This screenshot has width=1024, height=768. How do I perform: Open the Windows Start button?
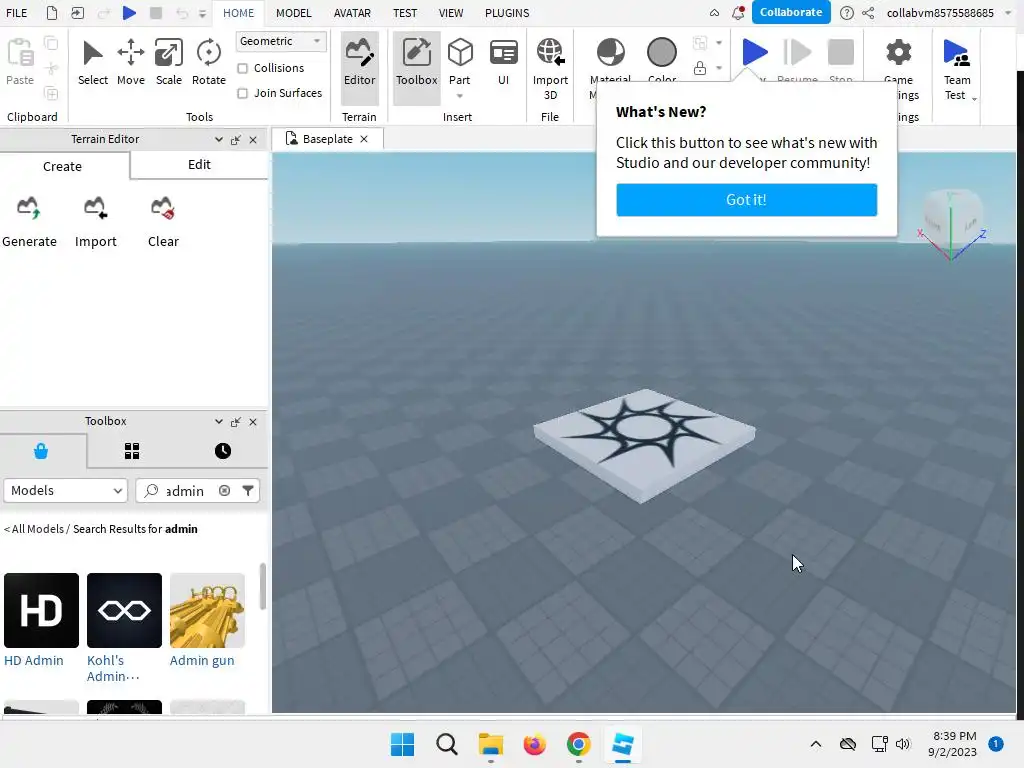[402, 744]
